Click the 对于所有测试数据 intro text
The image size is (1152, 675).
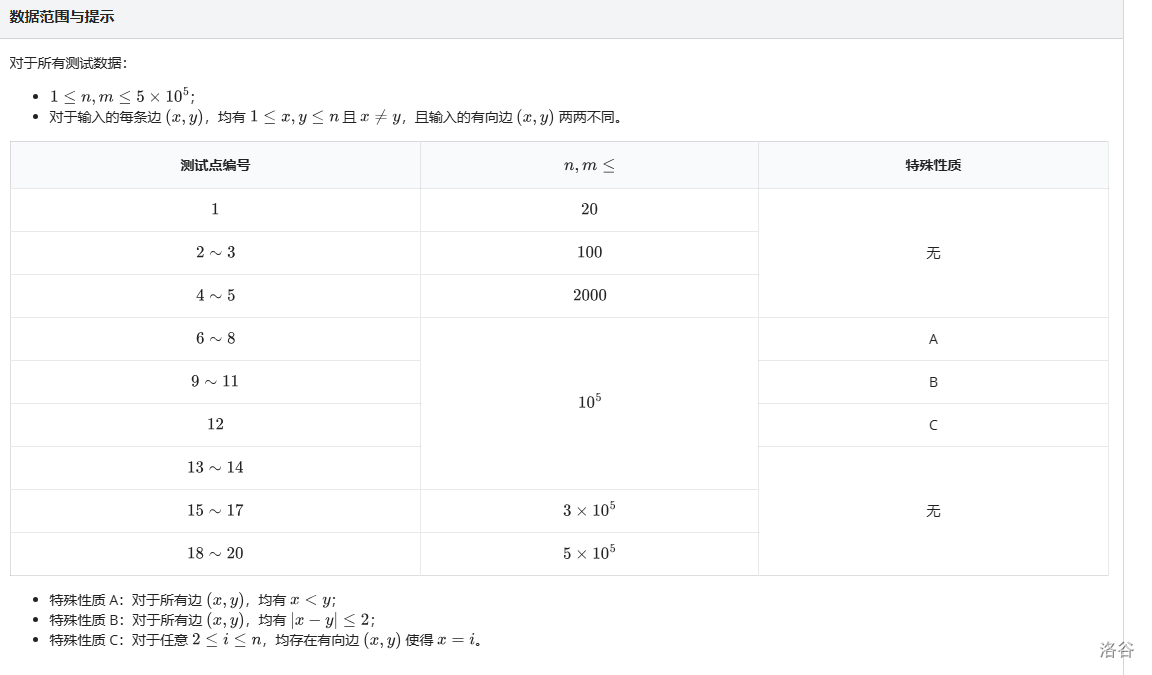tap(69, 63)
